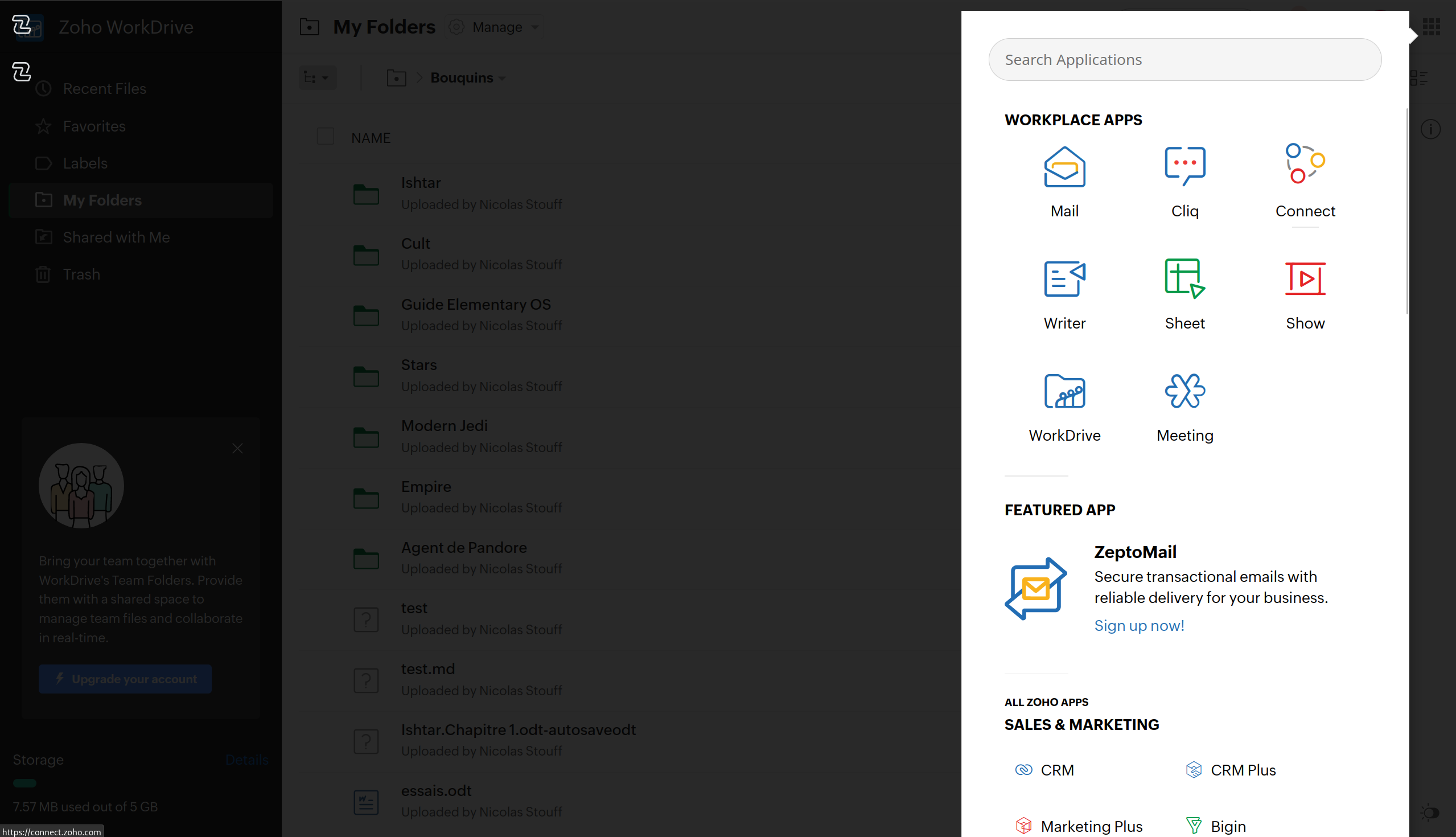
Task: Open storage Details link
Action: pos(246,760)
